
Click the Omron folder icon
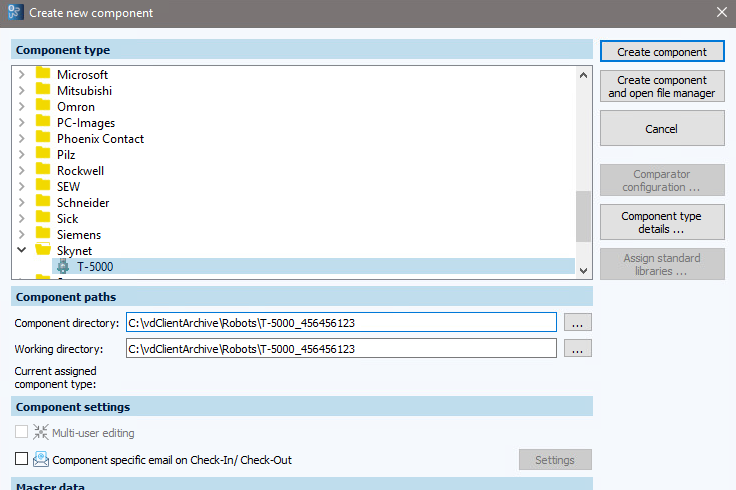click(x=43, y=107)
